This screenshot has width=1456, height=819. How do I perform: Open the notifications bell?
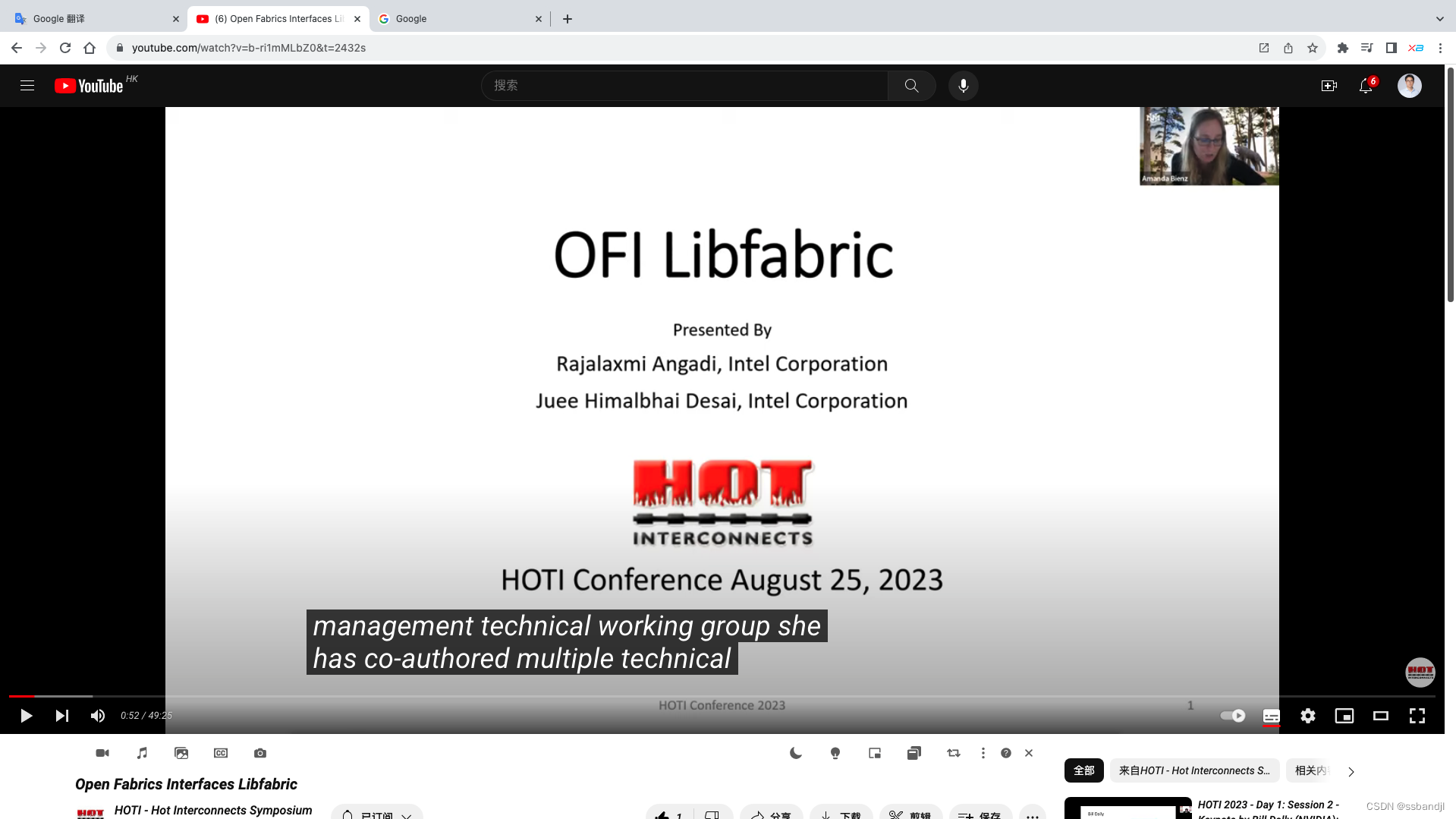[1366, 86]
